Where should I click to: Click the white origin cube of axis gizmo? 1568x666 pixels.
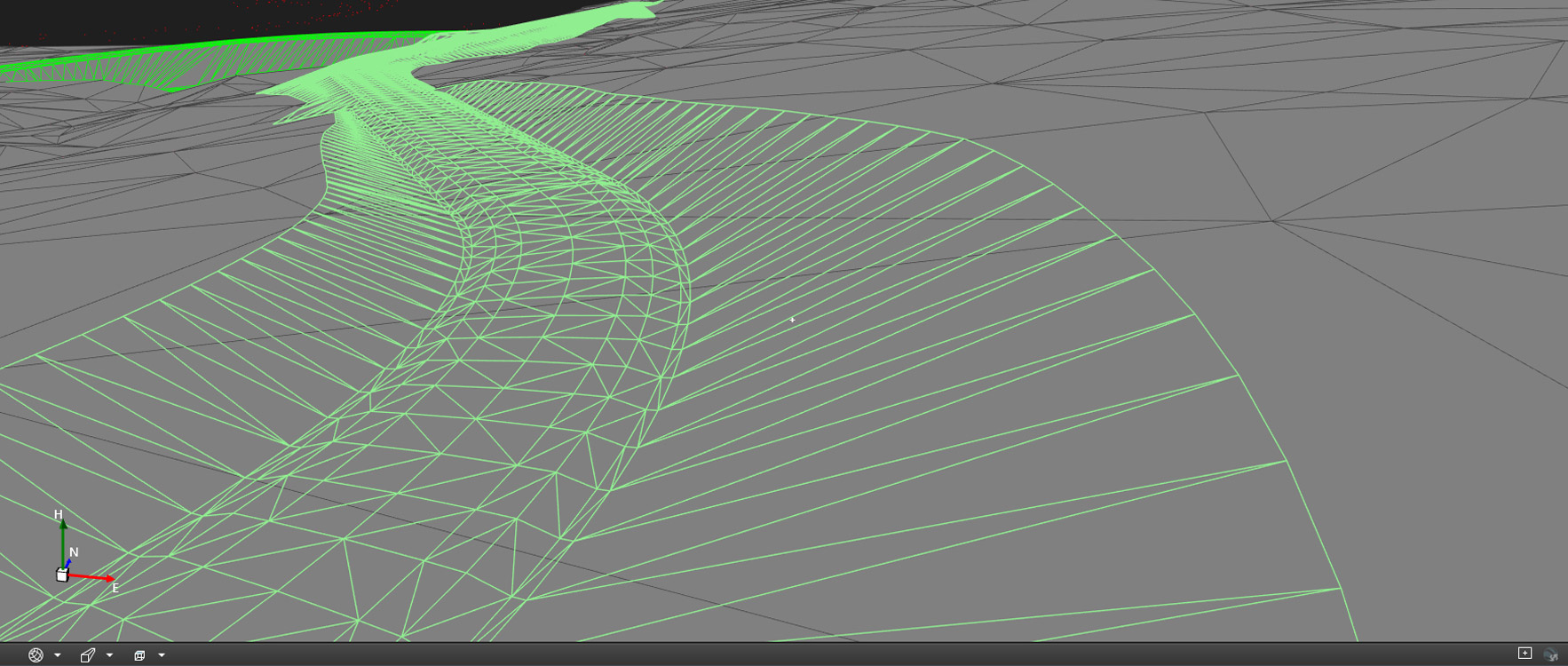[62, 575]
